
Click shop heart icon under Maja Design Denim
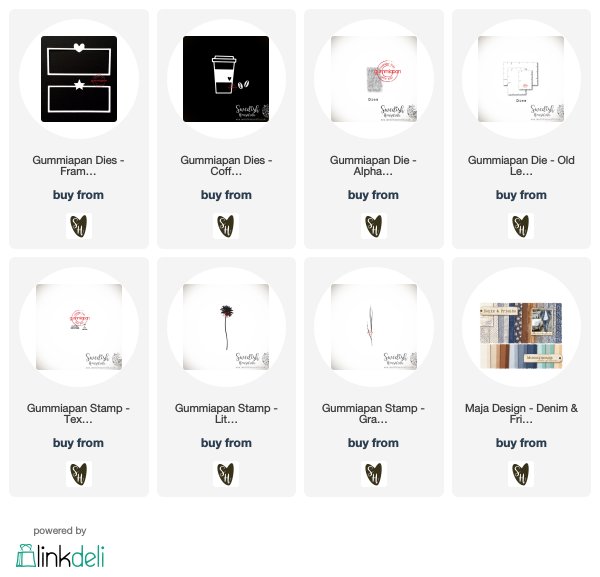click(x=521, y=474)
